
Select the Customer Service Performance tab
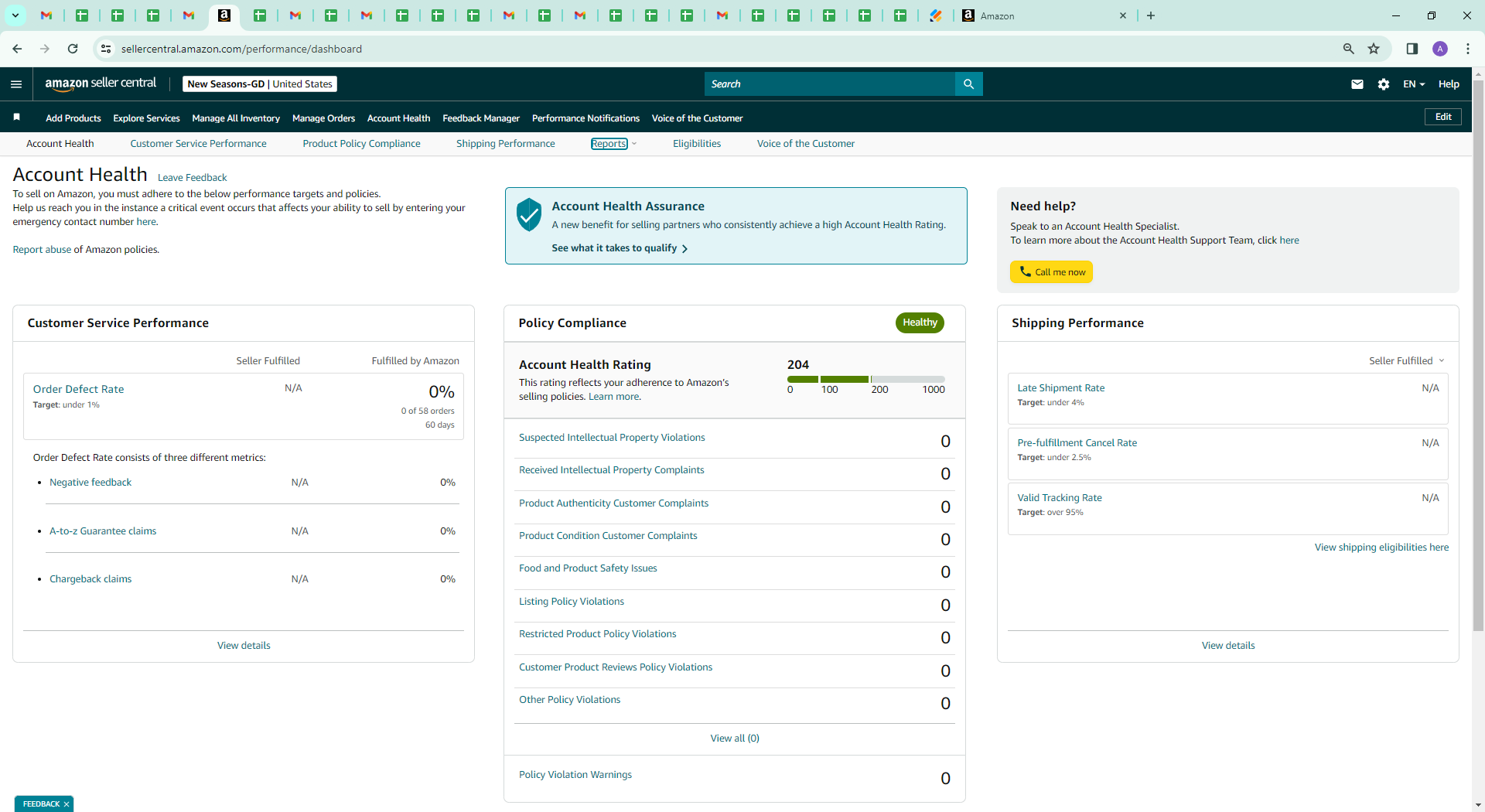pos(198,144)
